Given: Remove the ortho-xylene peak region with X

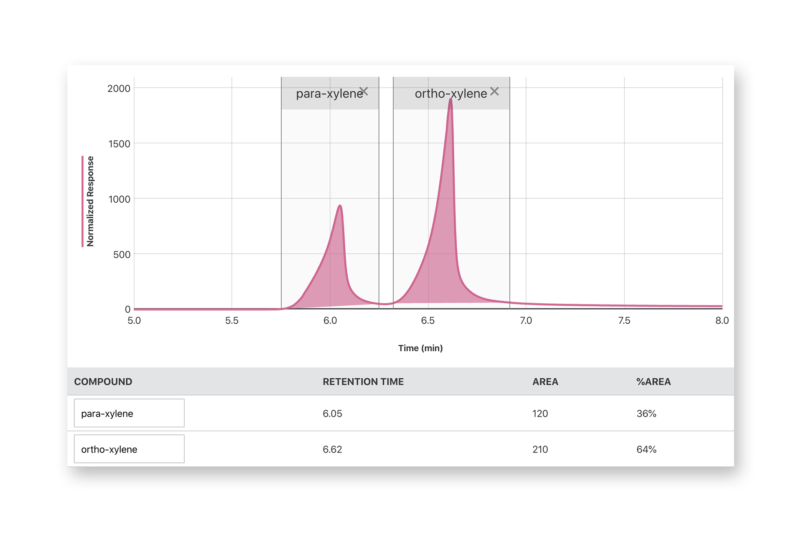Looking at the screenshot, I should click(x=494, y=91).
